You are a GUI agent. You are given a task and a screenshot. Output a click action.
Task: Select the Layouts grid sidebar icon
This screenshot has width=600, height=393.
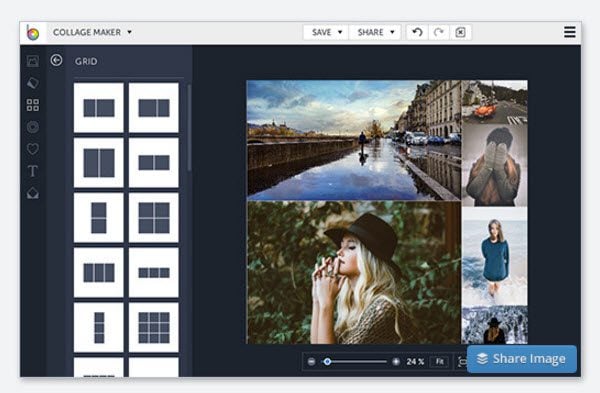pyautogui.click(x=33, y=105)
